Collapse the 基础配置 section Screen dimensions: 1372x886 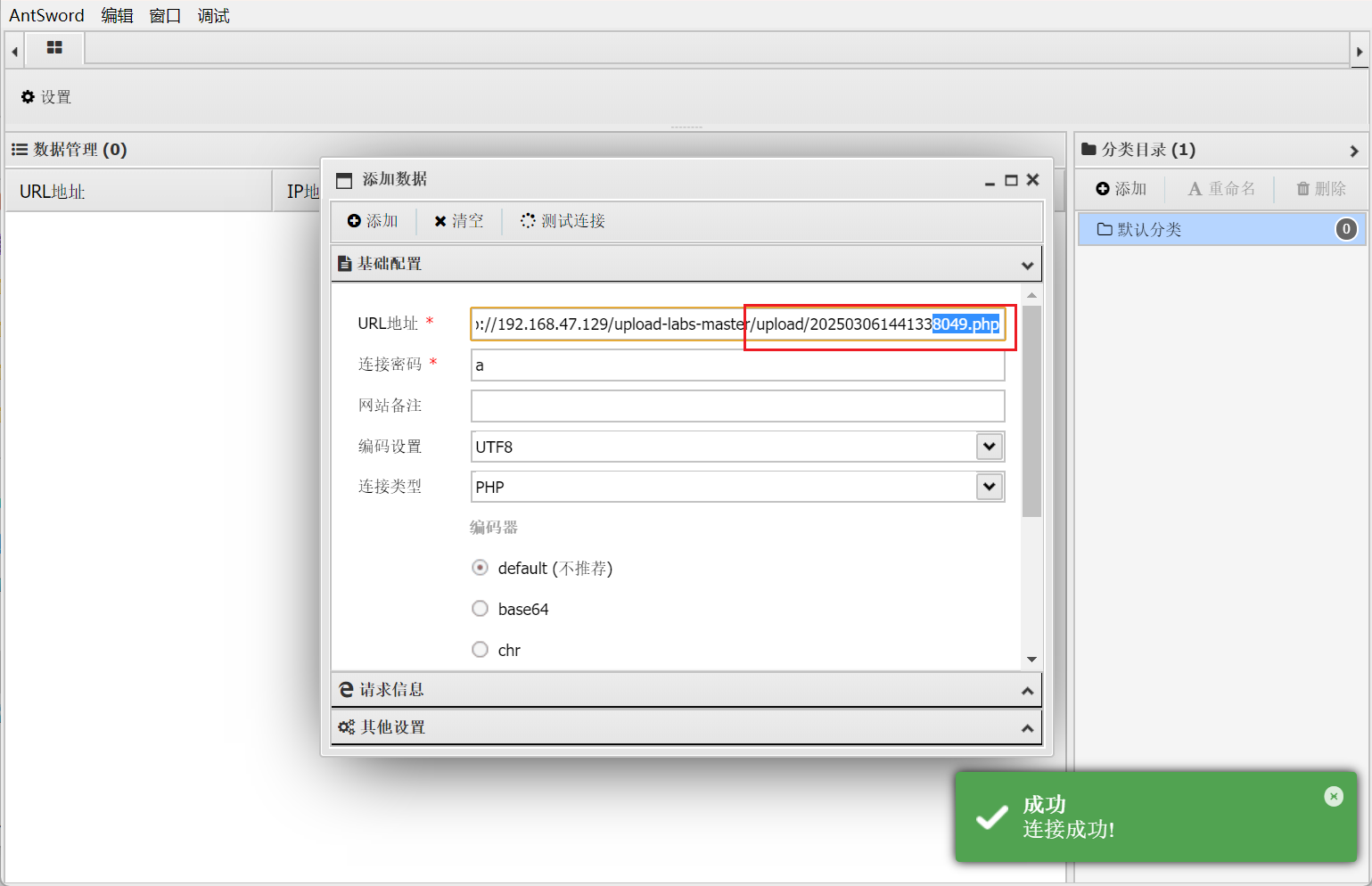tap(1027, 265)
